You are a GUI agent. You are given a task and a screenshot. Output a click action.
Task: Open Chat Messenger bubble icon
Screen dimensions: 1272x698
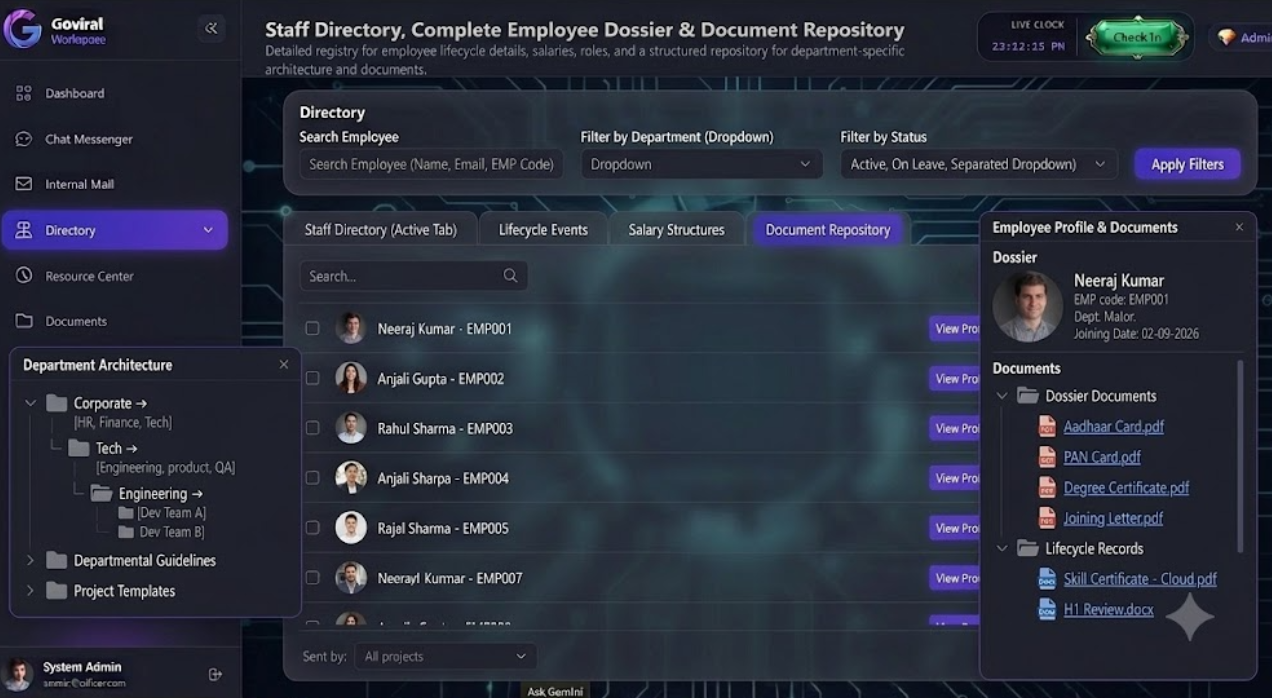(24, 139)
